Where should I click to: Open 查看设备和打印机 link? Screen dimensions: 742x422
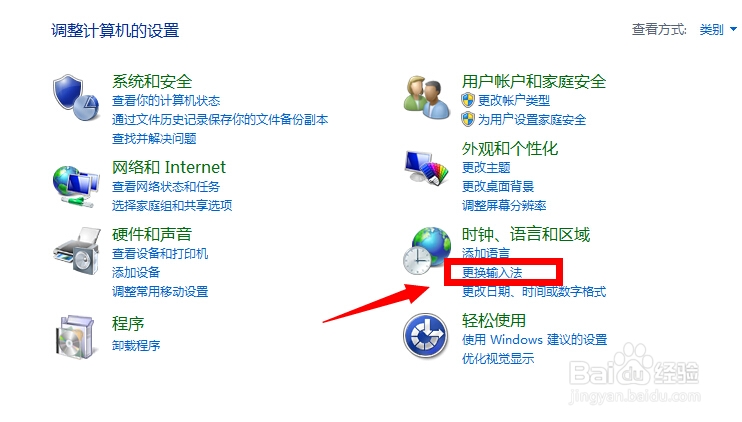[160, 254]
